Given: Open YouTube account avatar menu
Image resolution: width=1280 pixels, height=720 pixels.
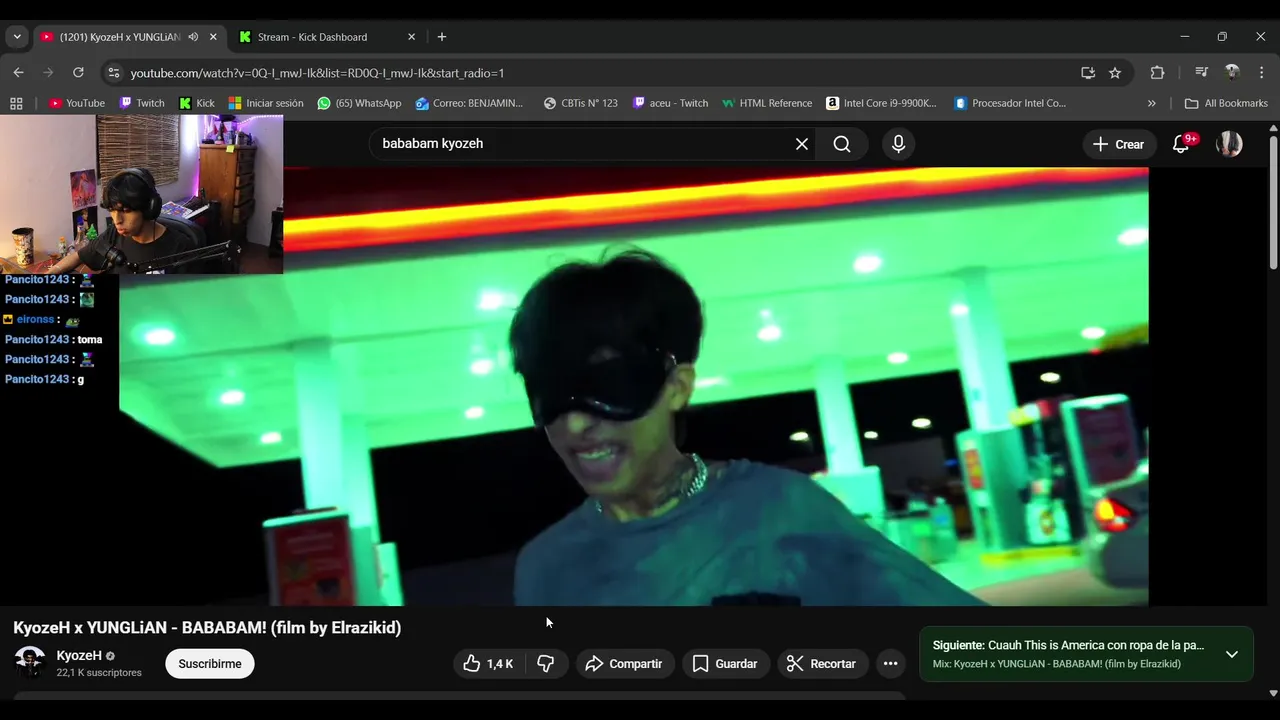Looking at the screenshot, I should (1229, 144).
